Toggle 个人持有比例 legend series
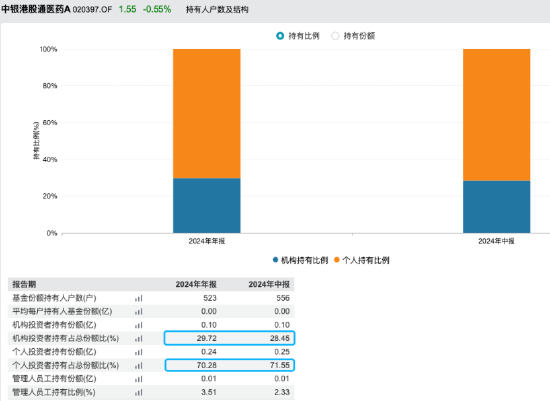Image resolution: width=550 pixels, height=401 pixels. click(362, 260)
